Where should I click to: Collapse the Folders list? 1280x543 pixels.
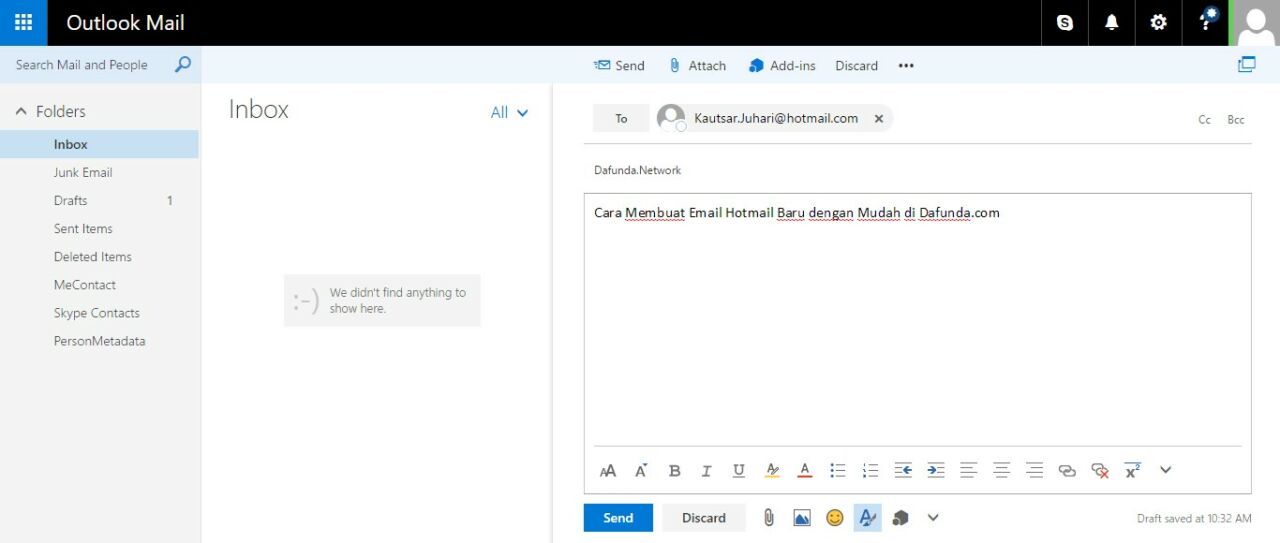pos(21,112)
